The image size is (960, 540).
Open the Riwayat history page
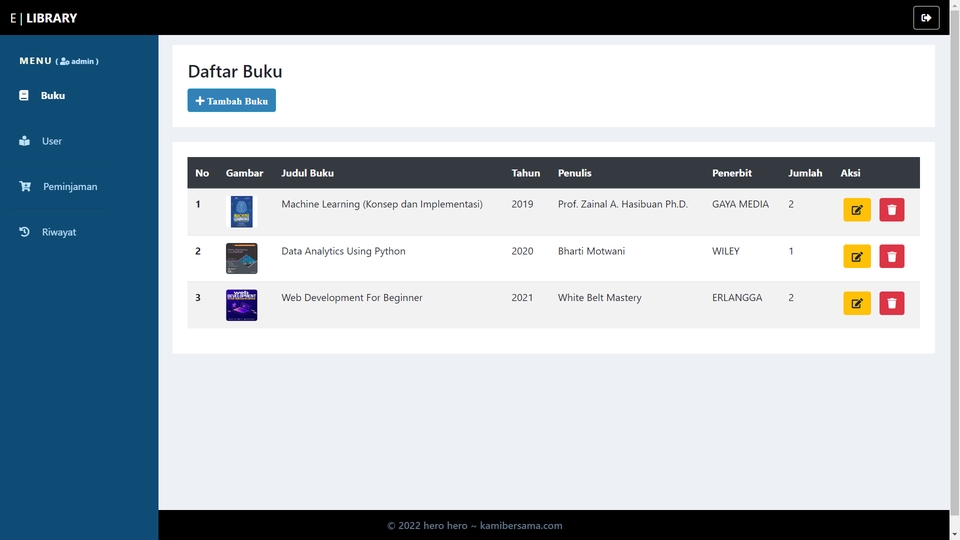pyautogui.click(x=59, y=232)
